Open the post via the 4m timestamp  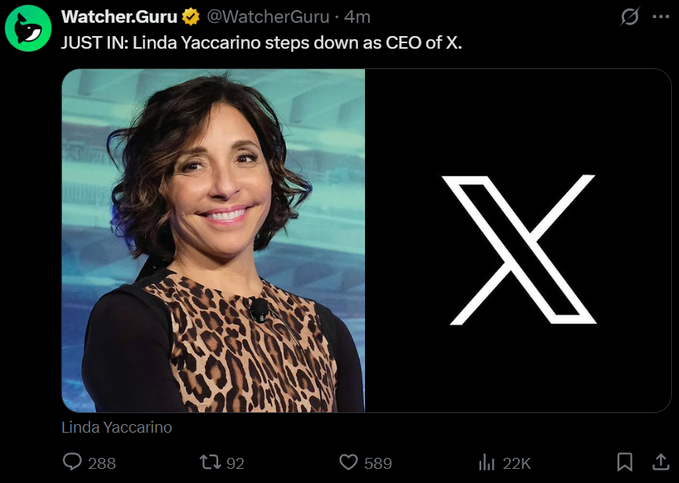tap(357, 17)
